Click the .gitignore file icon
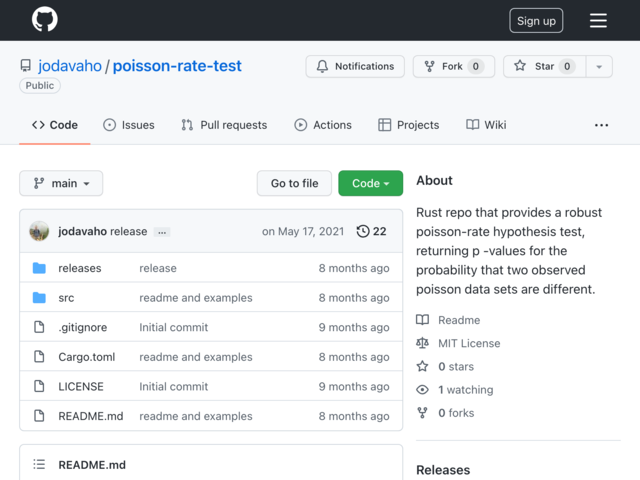640x480 pixels. pyautogui.click(x=39, y=327)
